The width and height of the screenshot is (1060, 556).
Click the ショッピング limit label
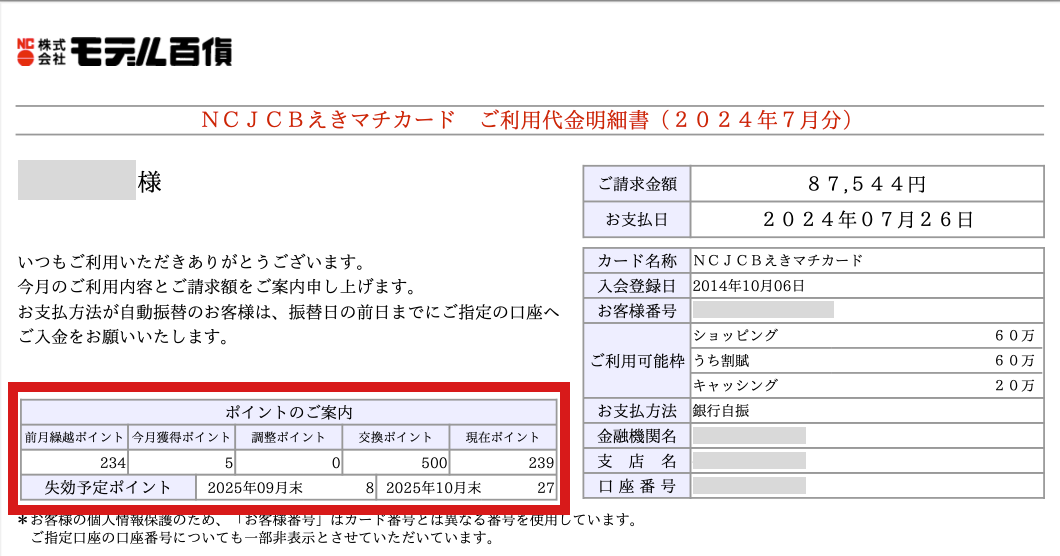(736, 335)
